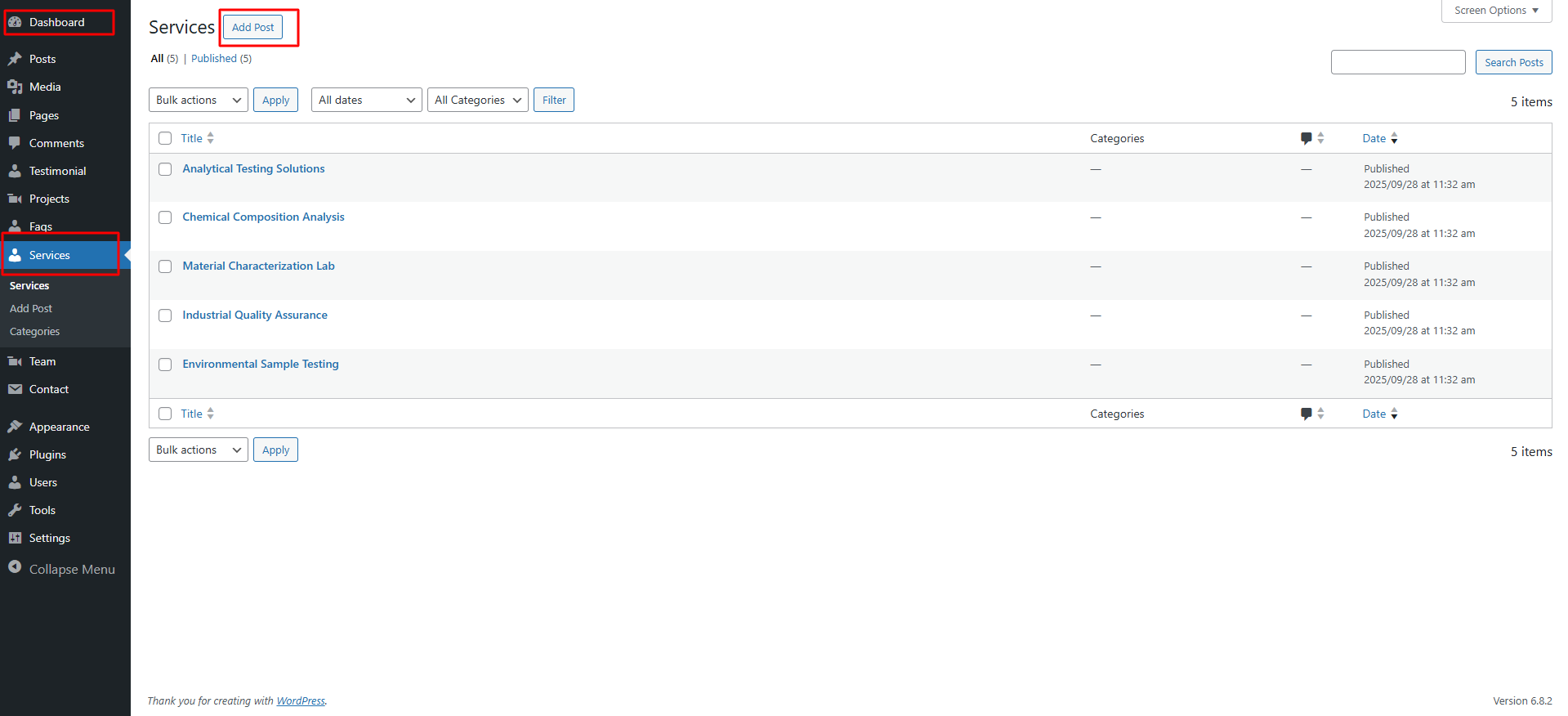
Task: Toggle the select-all checkbox in table header
Action: pyautogui.click(x=165, y=138)
